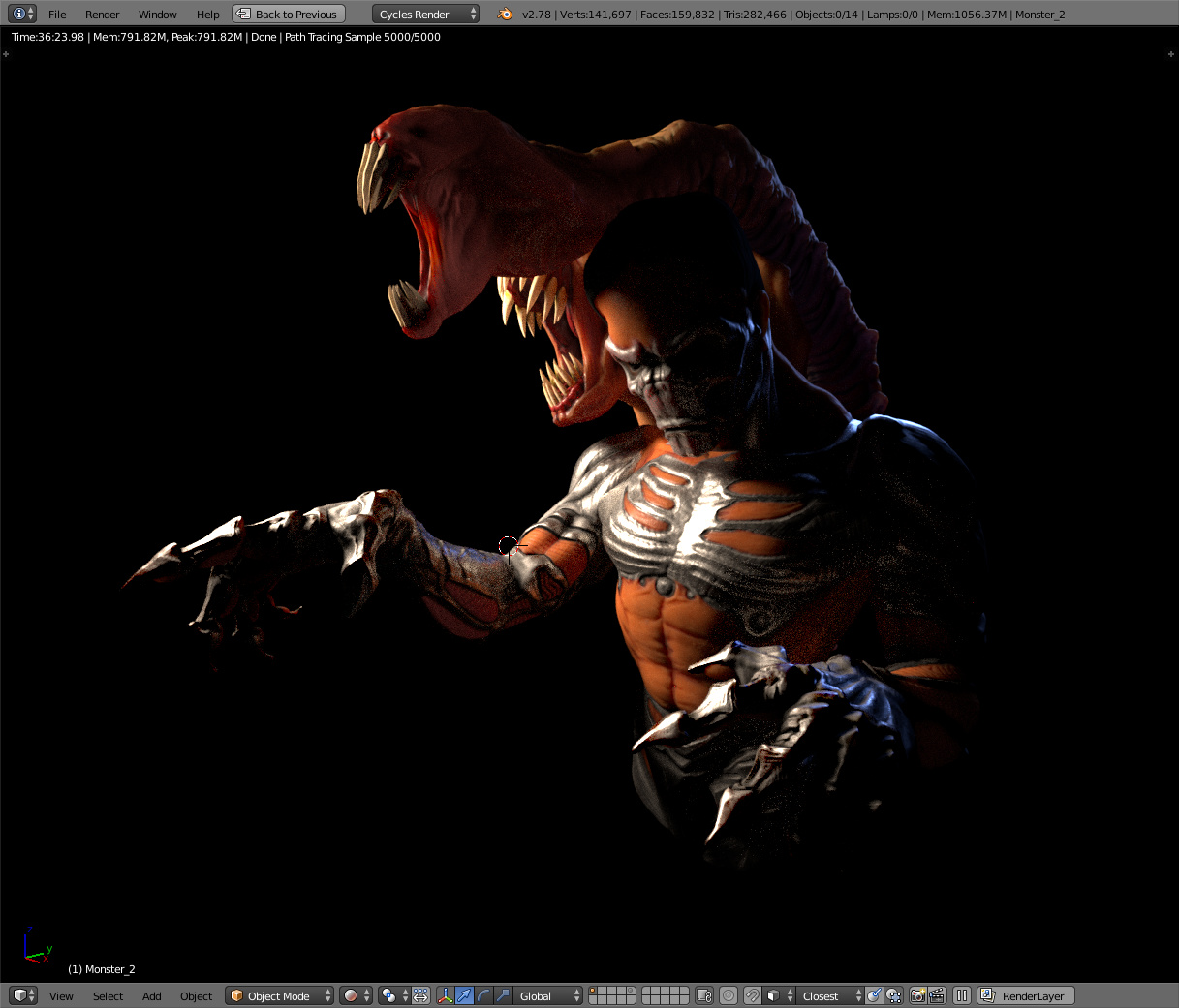
Task: Click the first layer button in right grid
Action: (647, 991)
